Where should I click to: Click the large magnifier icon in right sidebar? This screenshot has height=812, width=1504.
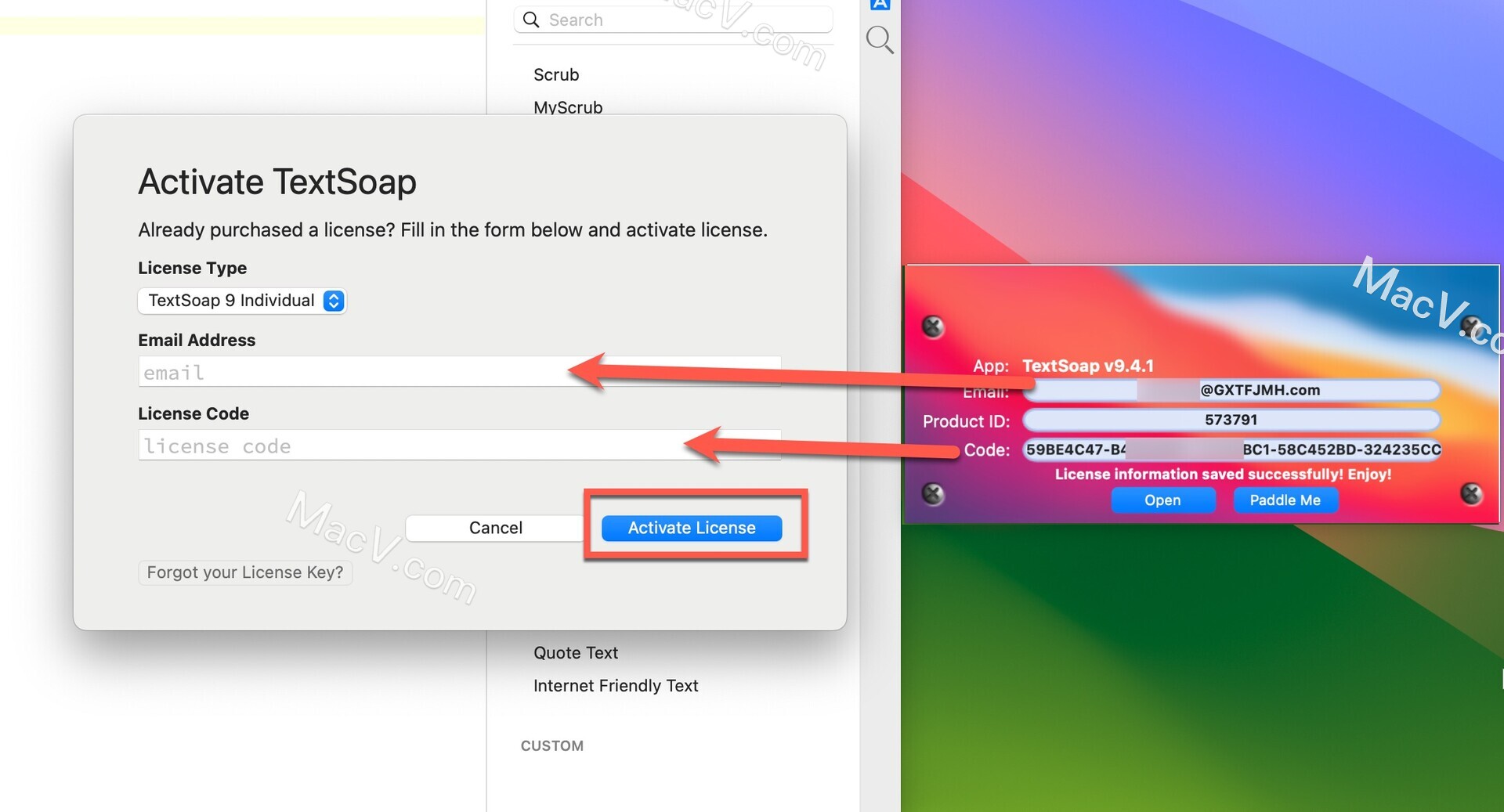tap(880, 39)
